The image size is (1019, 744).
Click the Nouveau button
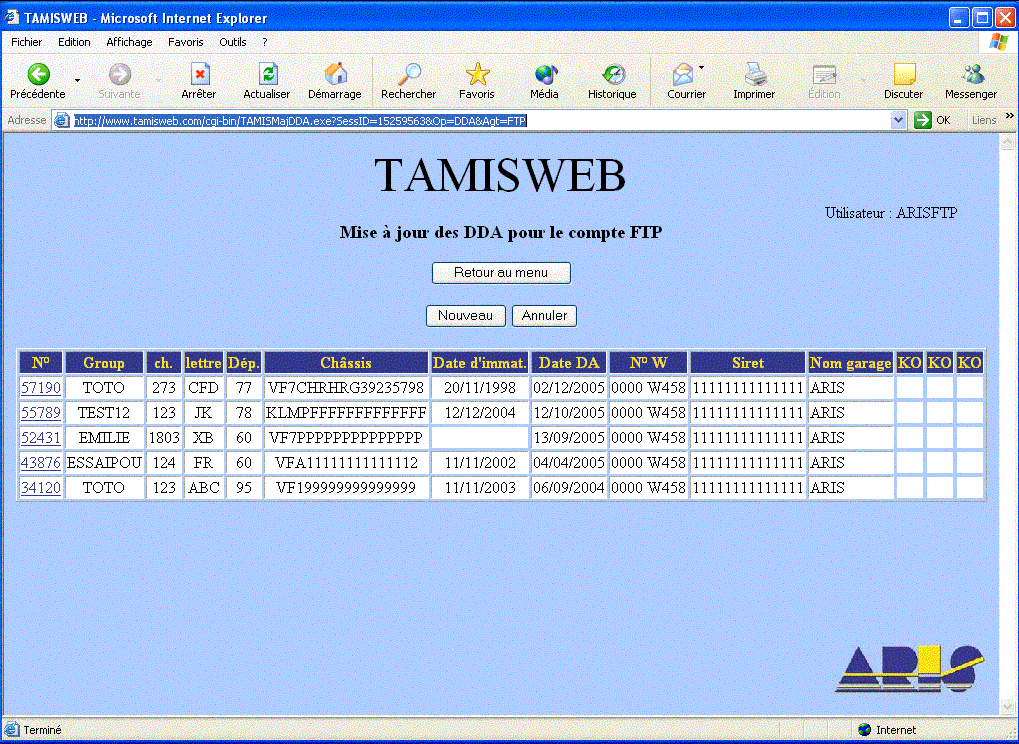[465, 316]
